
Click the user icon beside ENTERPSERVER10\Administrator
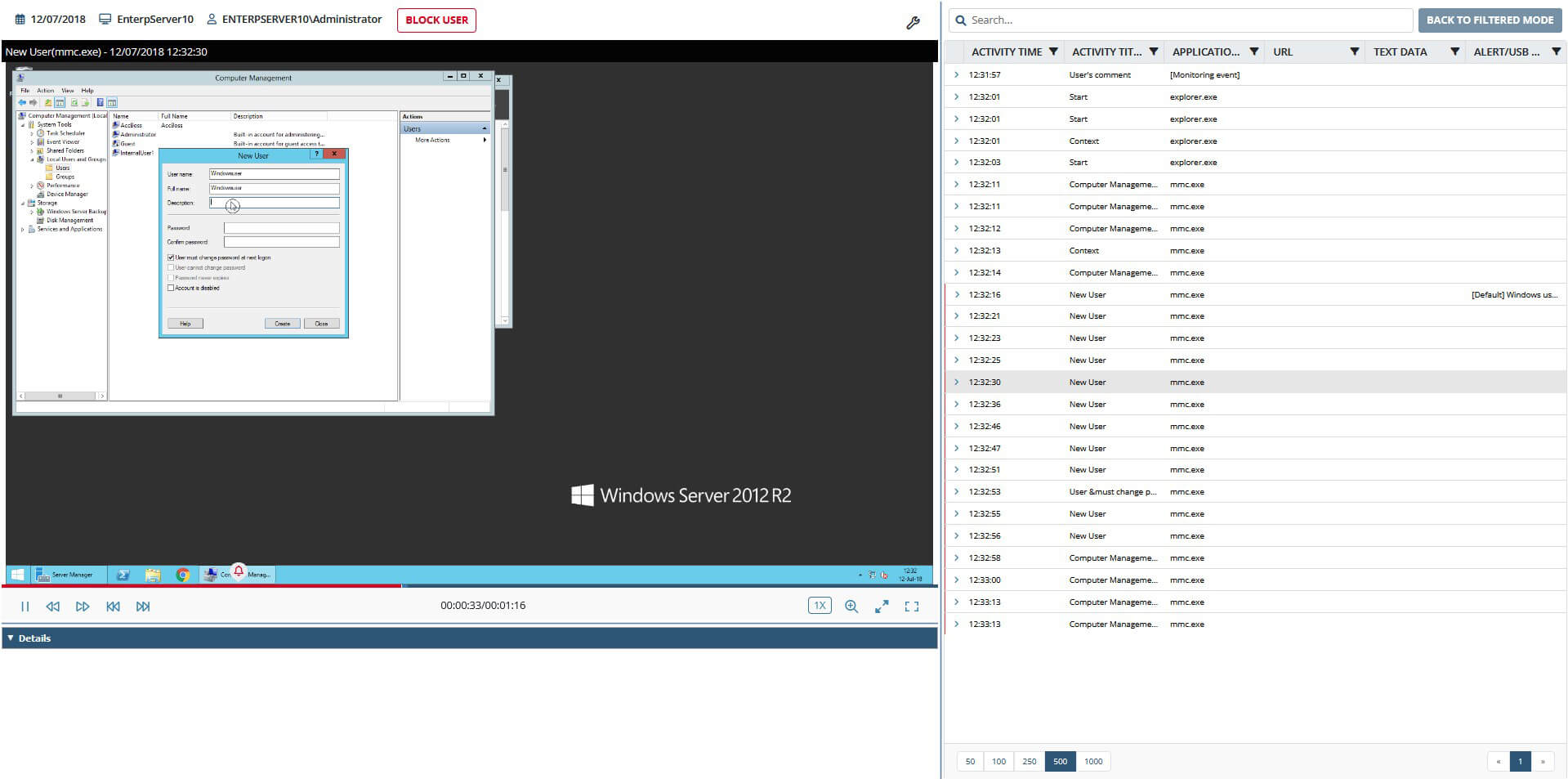click(212, 20)
